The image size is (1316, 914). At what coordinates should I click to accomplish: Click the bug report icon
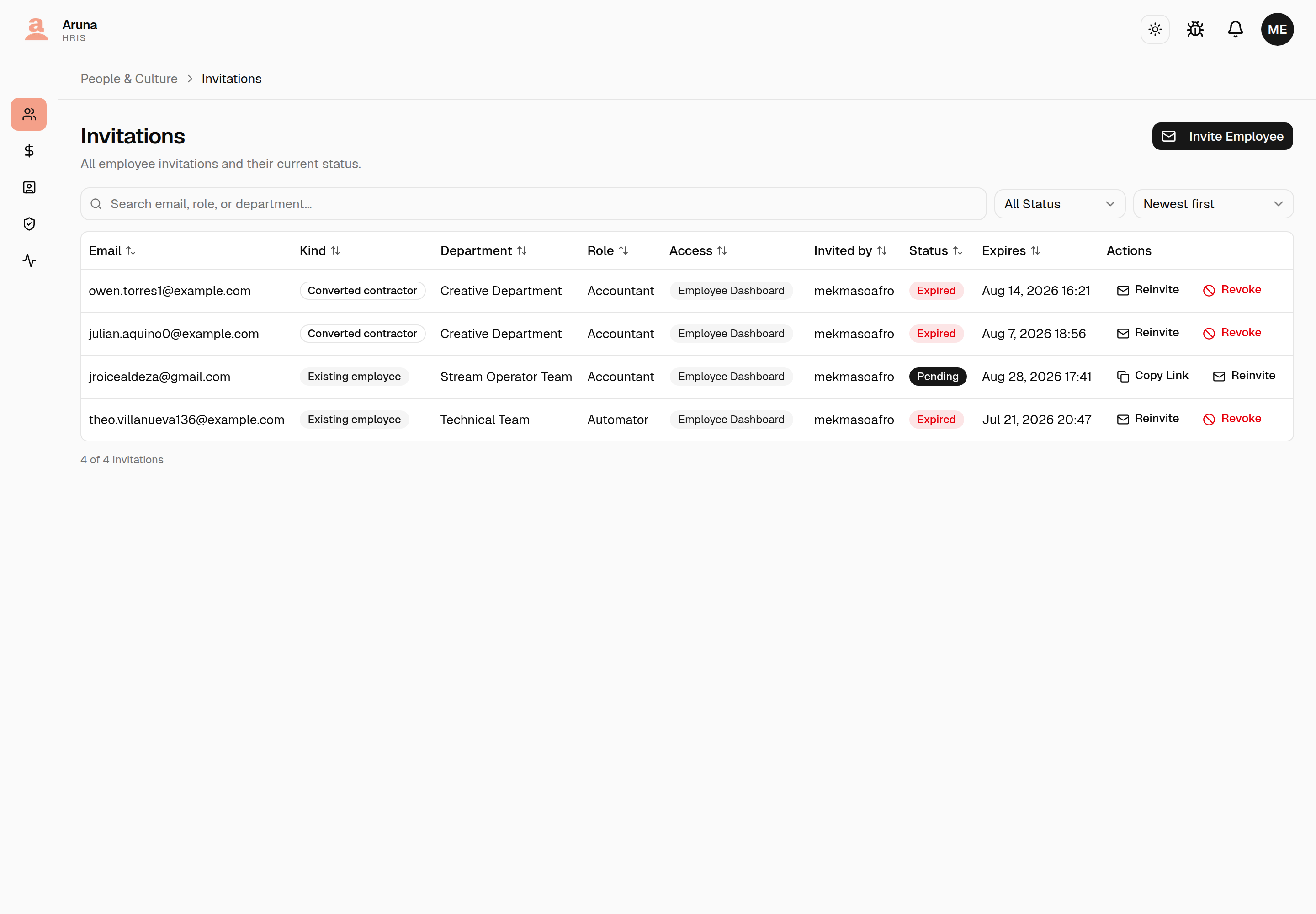pos(1195,29)
